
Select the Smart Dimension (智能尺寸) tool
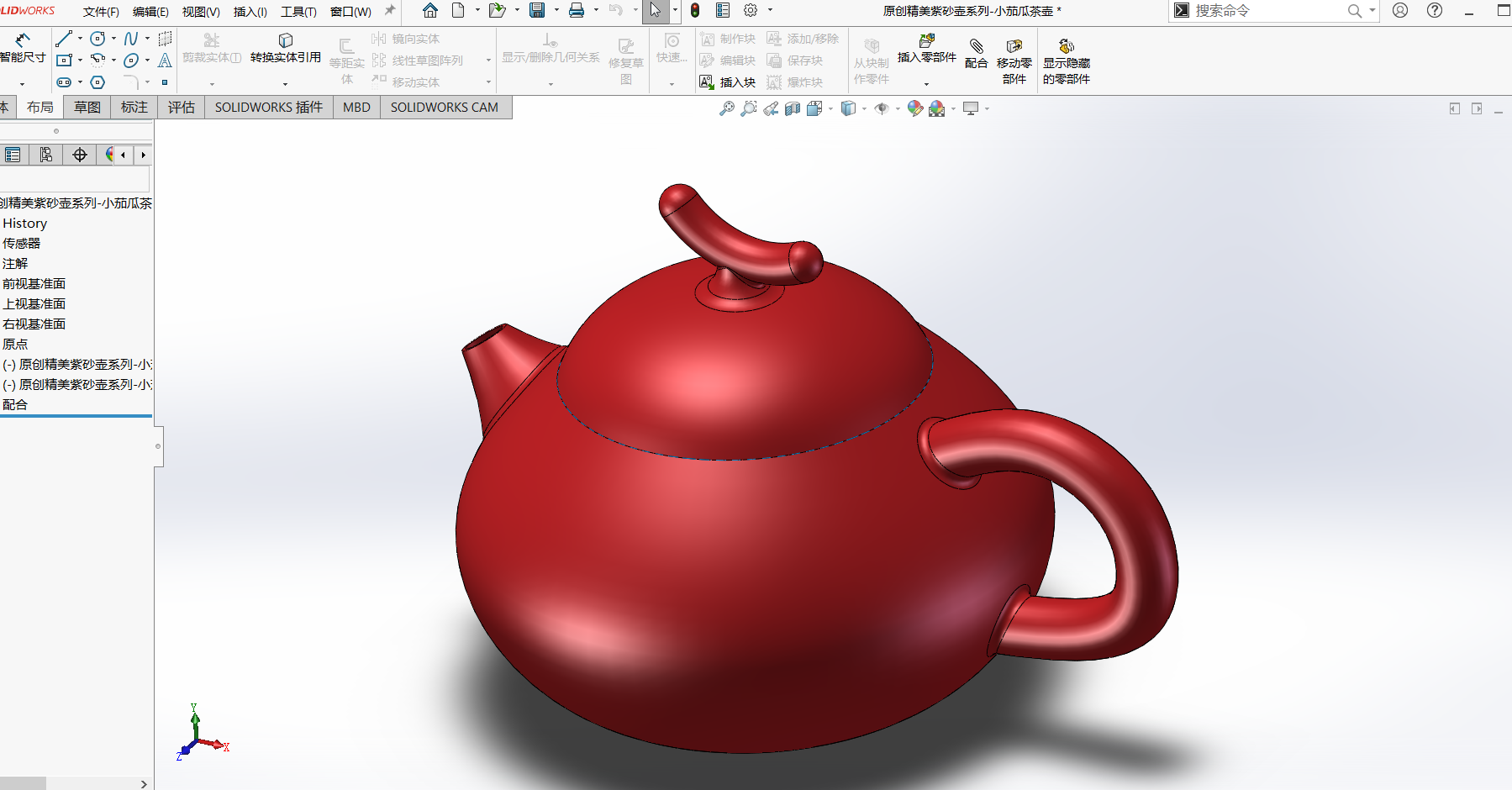22,47
